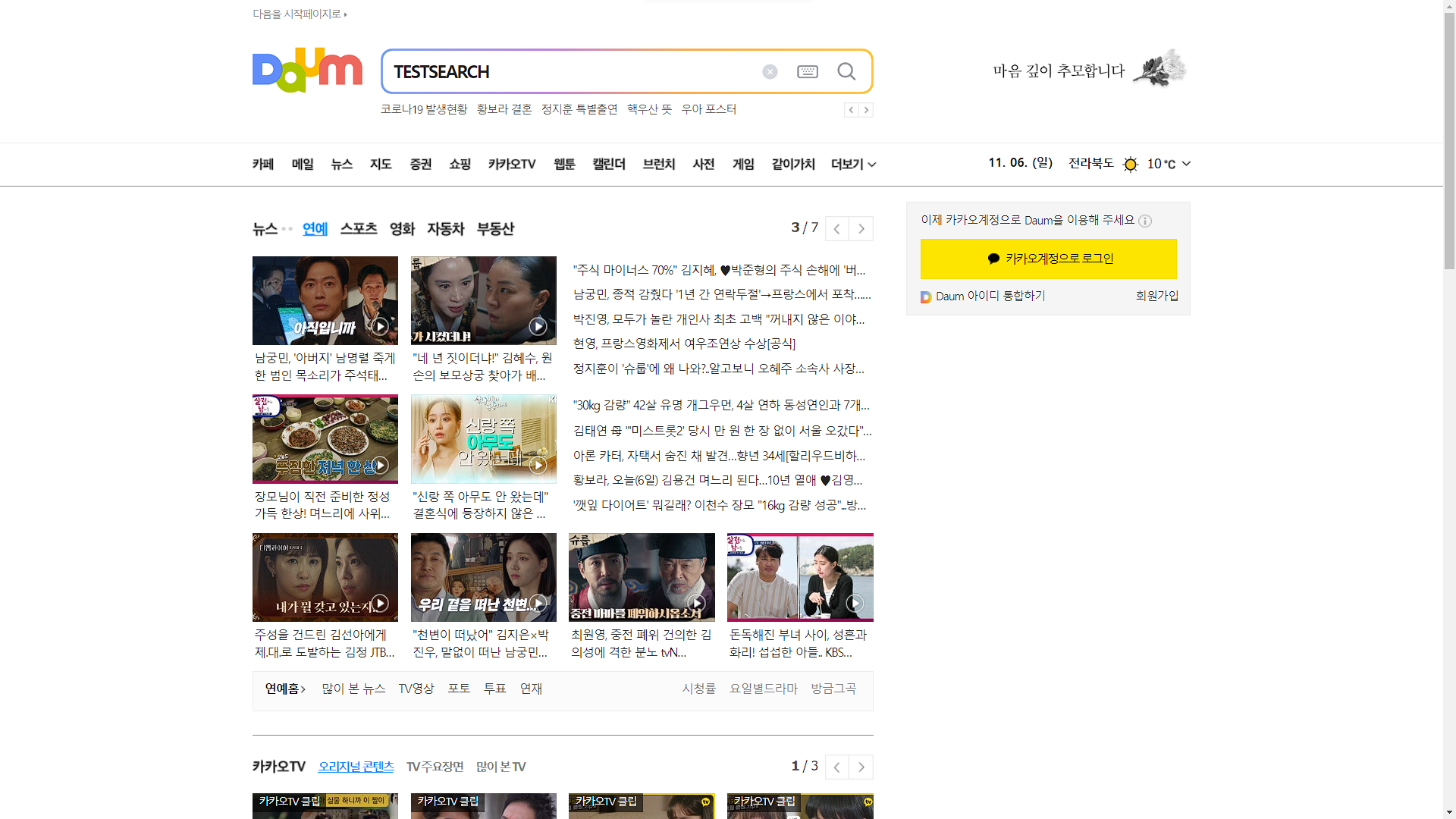Click the magnifier search icon
Image resolution: width=1456 pixels, height=819 pixels.
tap(846, 71)
